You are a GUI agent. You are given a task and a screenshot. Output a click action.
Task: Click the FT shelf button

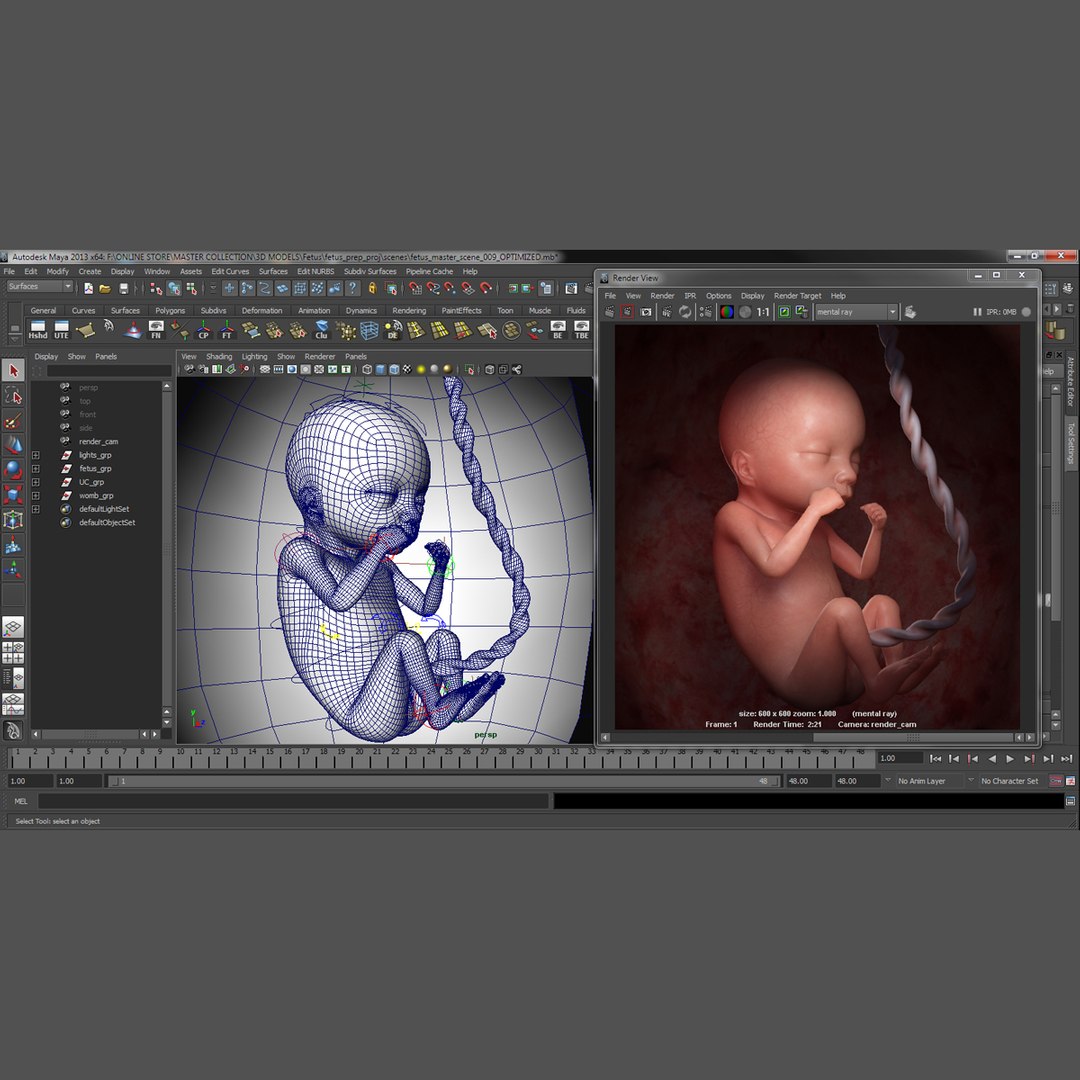tap(227, 330)
